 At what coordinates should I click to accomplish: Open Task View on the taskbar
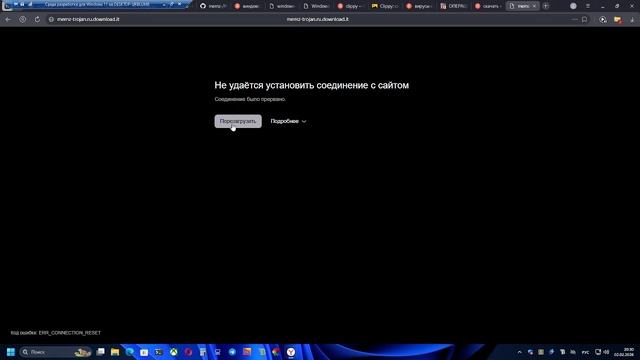pos(100,352)
